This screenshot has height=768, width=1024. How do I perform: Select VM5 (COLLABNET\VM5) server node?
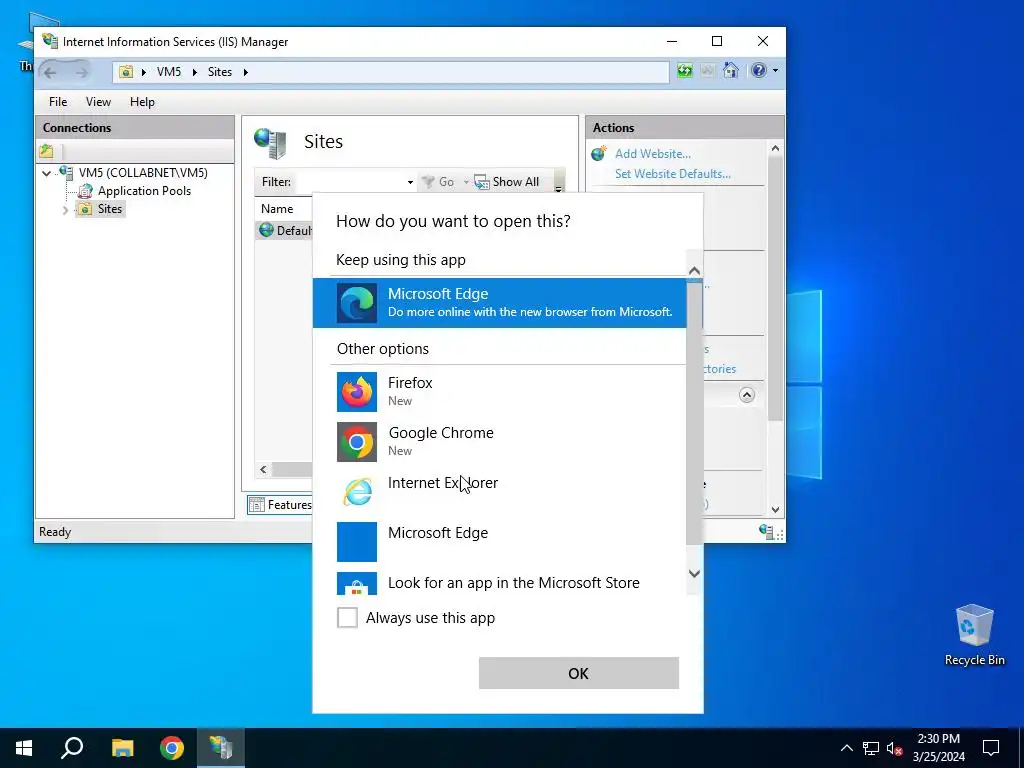143,172
